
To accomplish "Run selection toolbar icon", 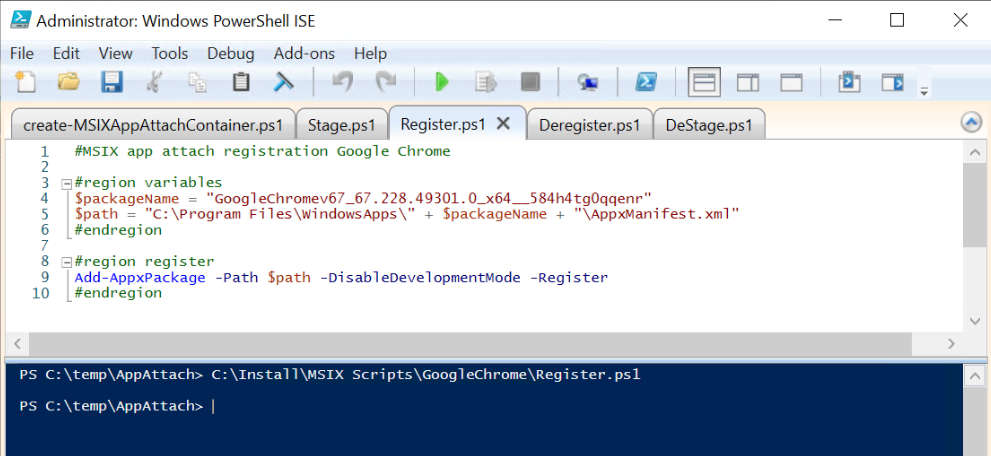I will tap(485, 82).
